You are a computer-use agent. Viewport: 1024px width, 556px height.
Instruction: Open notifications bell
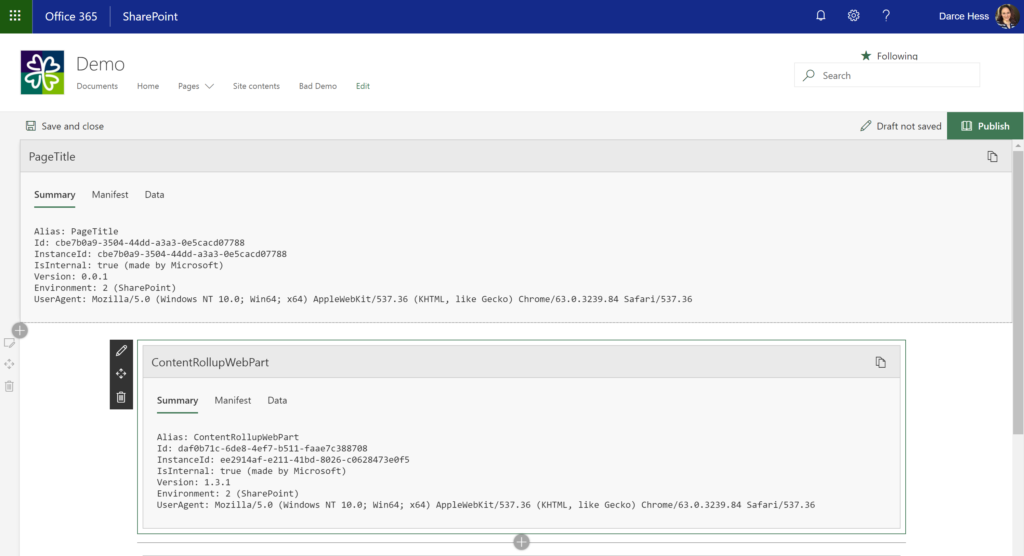(821, 16)
